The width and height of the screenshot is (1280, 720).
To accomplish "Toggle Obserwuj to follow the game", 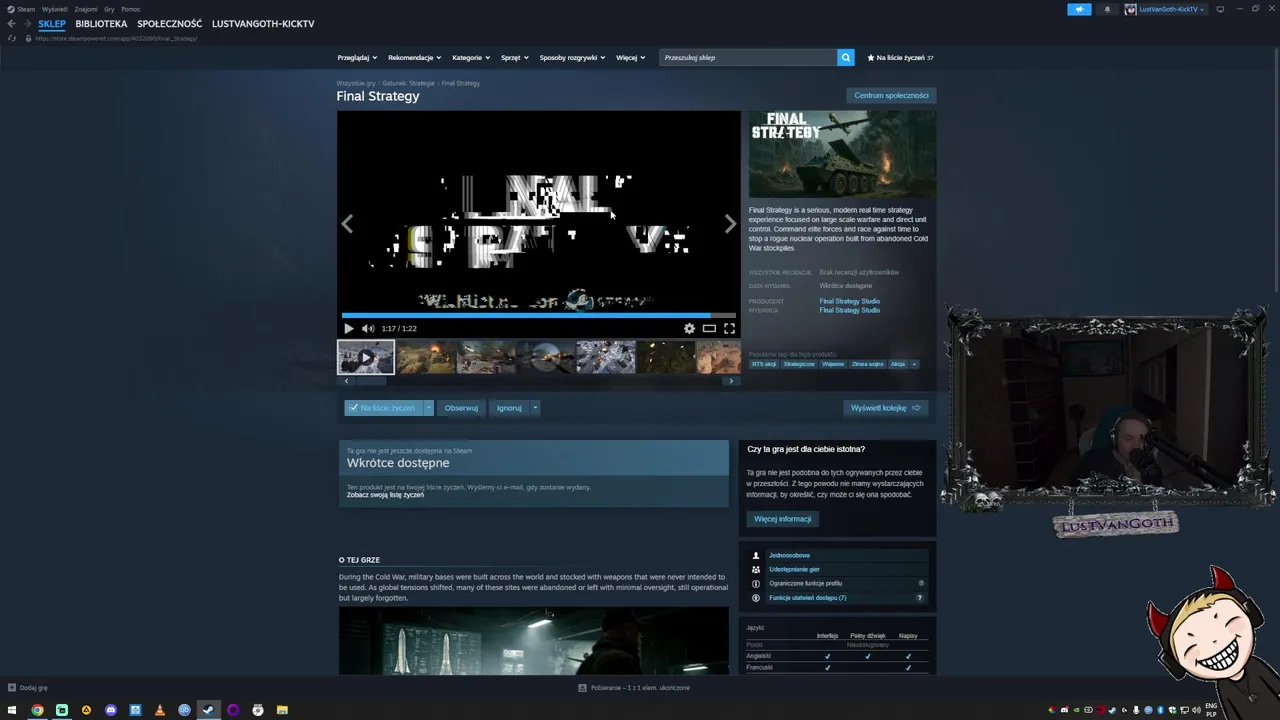I will coord(461,408).
